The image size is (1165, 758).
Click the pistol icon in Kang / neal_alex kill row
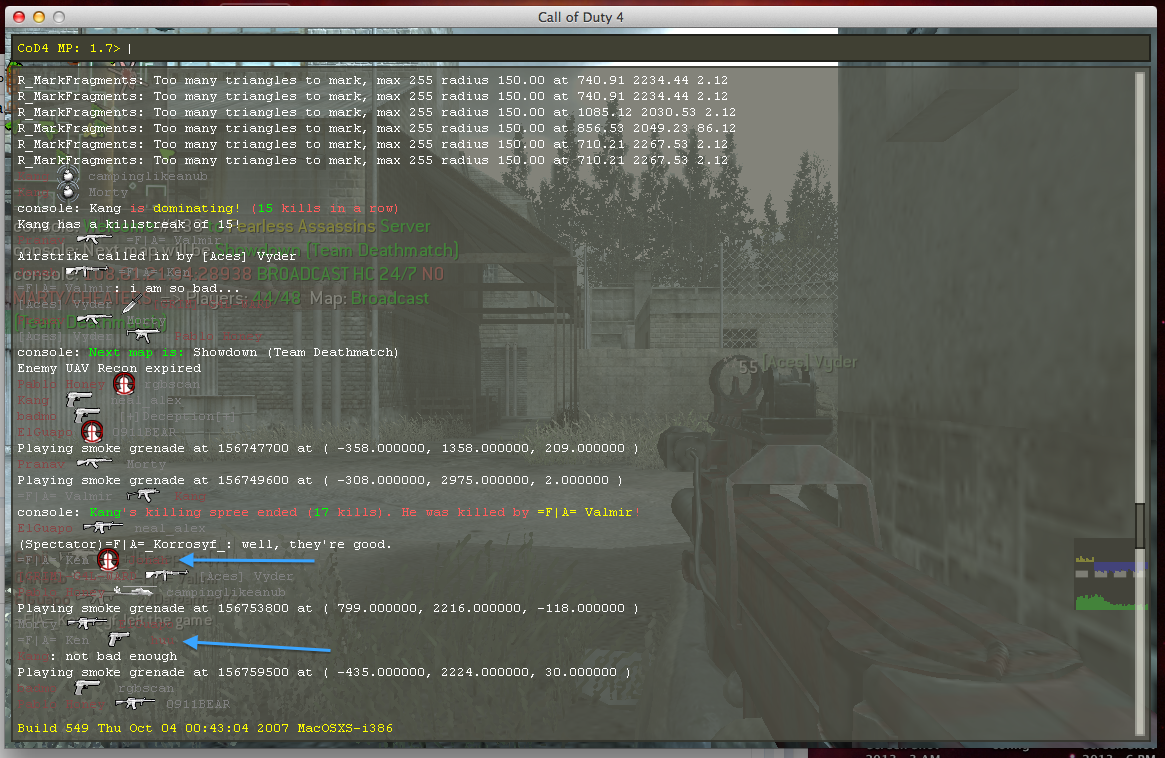tap(79, 400)
